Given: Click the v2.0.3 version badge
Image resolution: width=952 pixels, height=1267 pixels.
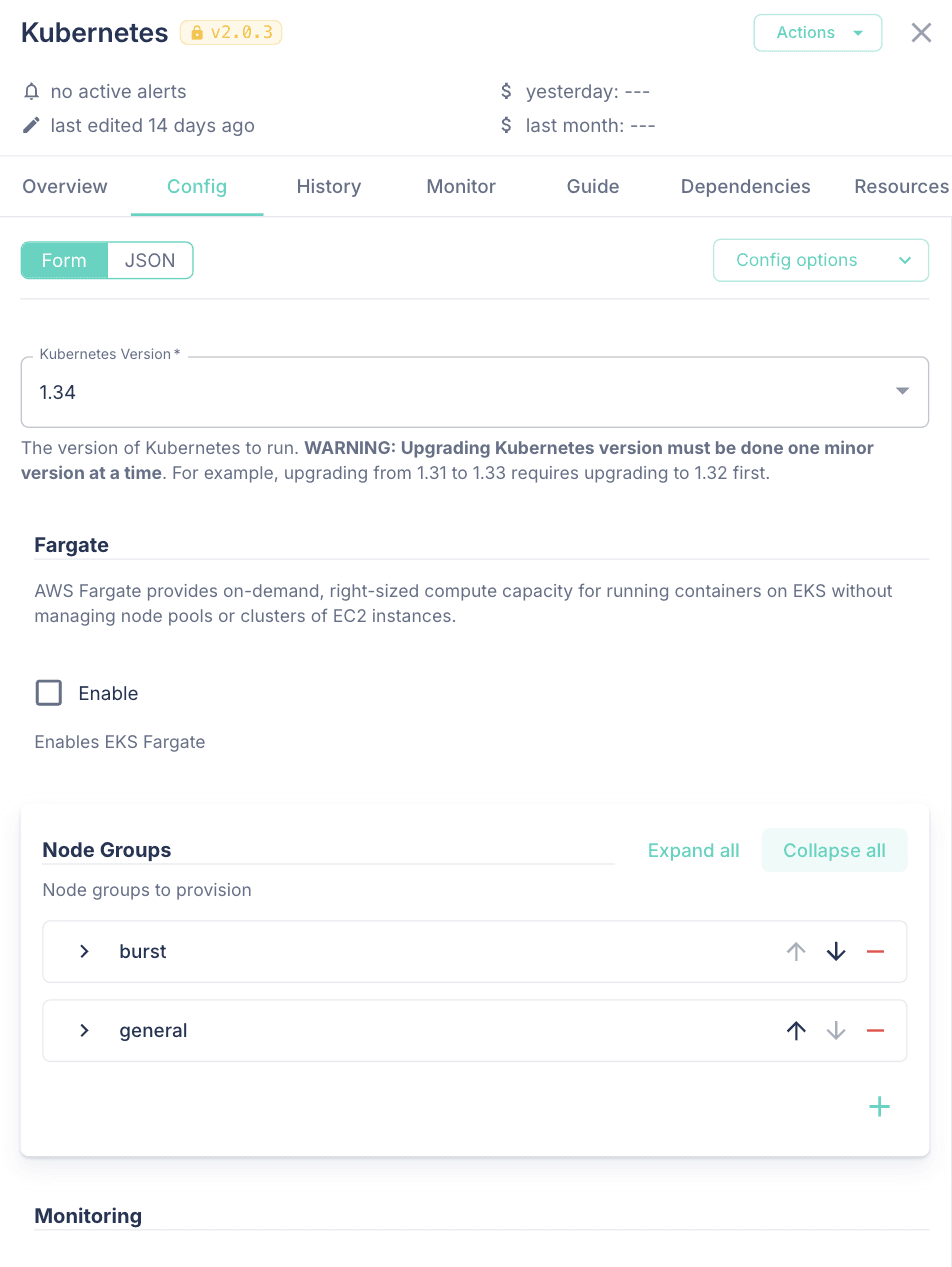Looking at the screenshot, I should click(231, 32).
